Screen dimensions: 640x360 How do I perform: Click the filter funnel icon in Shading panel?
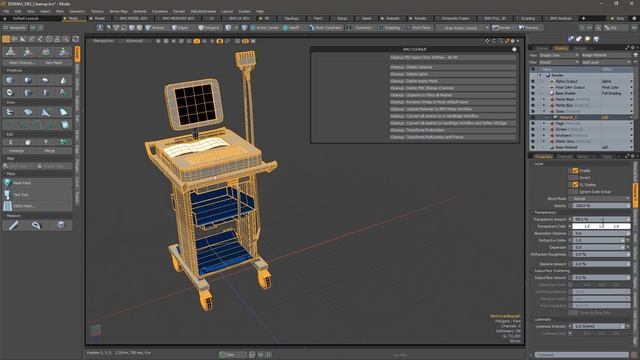tap(636, 55)
